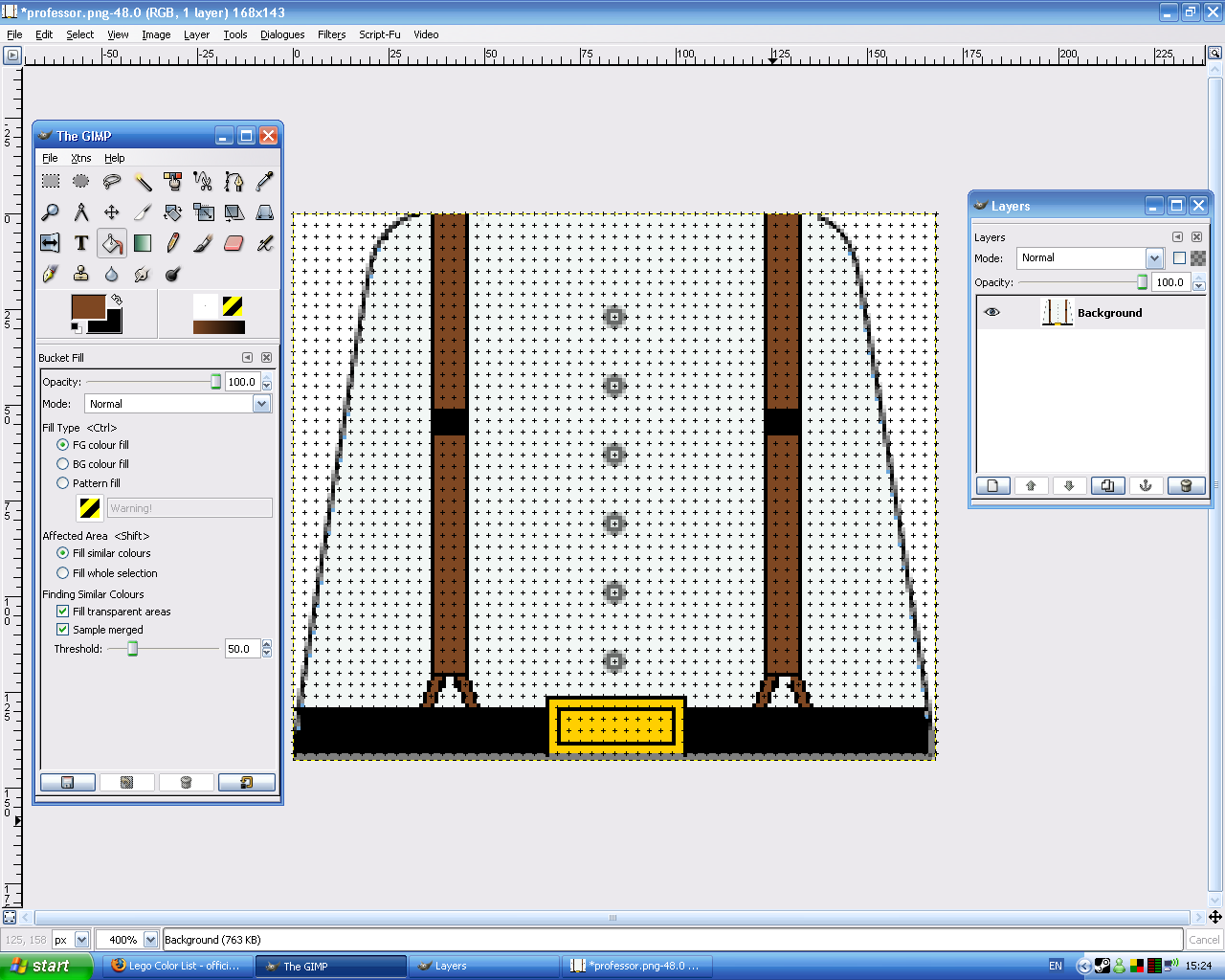The width and height of the screenshot is (1225, 980).
Task: Open the Script-Fu menu
Action: (379, 34)
